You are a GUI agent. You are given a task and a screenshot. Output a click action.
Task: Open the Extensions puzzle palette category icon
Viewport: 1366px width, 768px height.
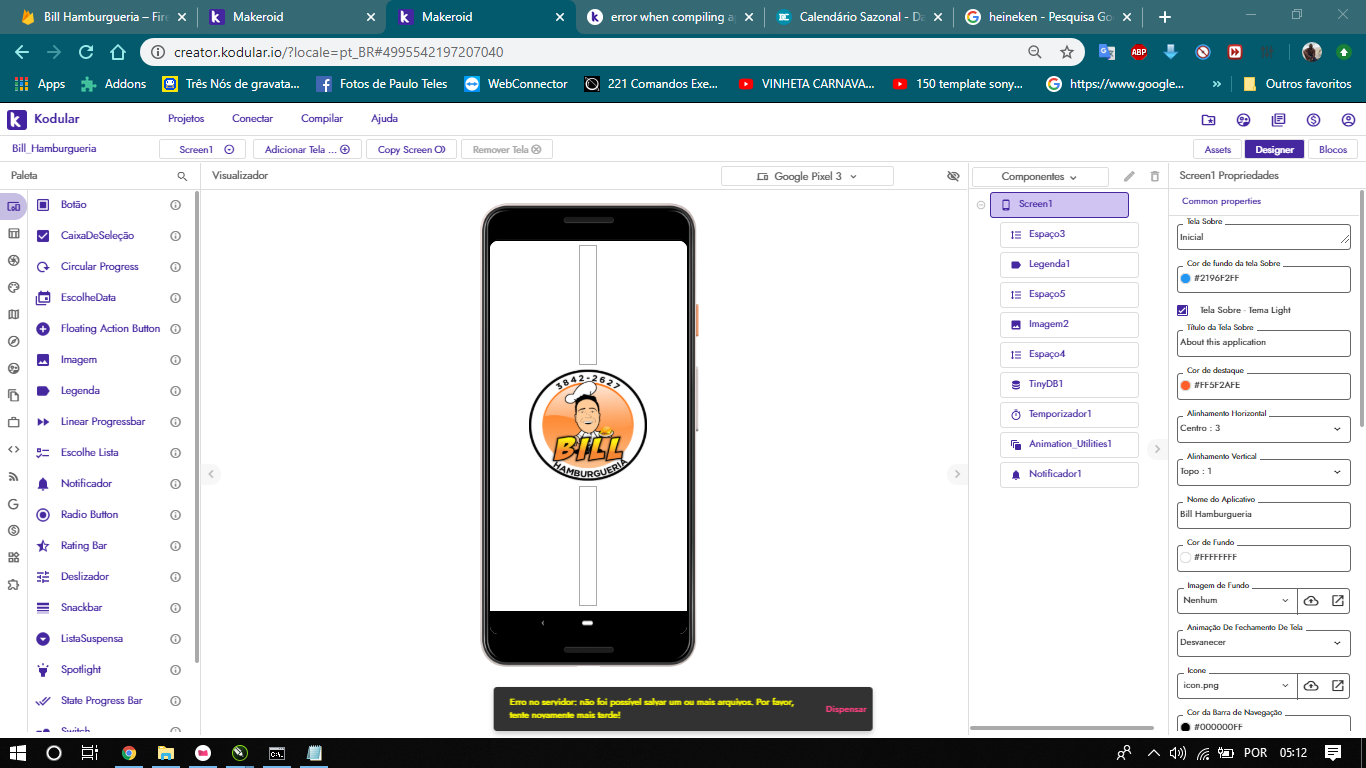pos(13,584)
